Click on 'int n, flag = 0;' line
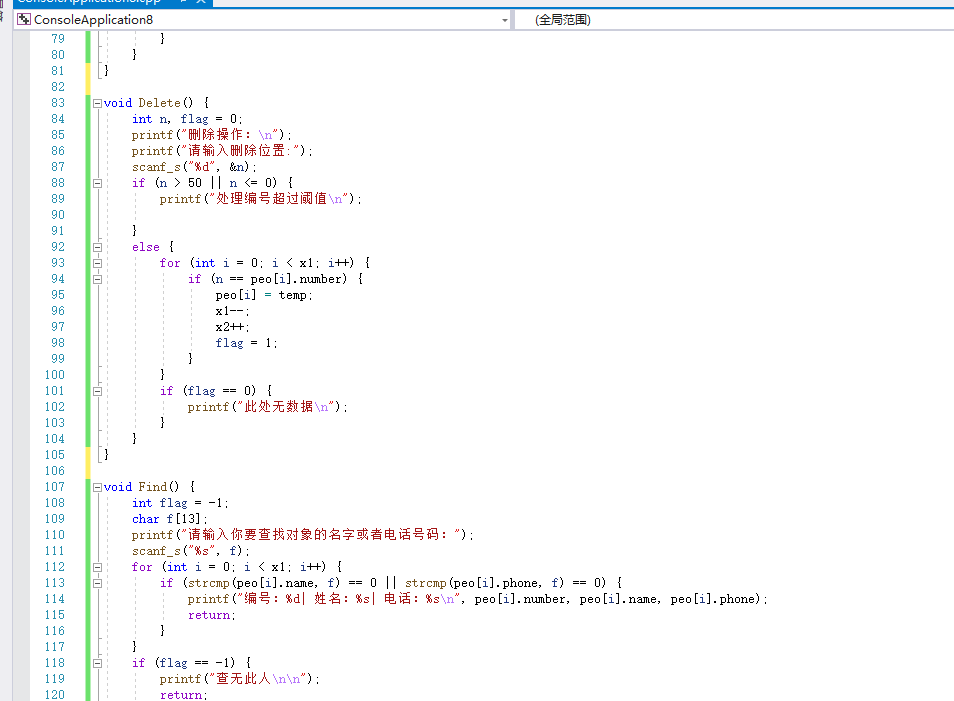The image size is (954, 701). pos(187,119)
